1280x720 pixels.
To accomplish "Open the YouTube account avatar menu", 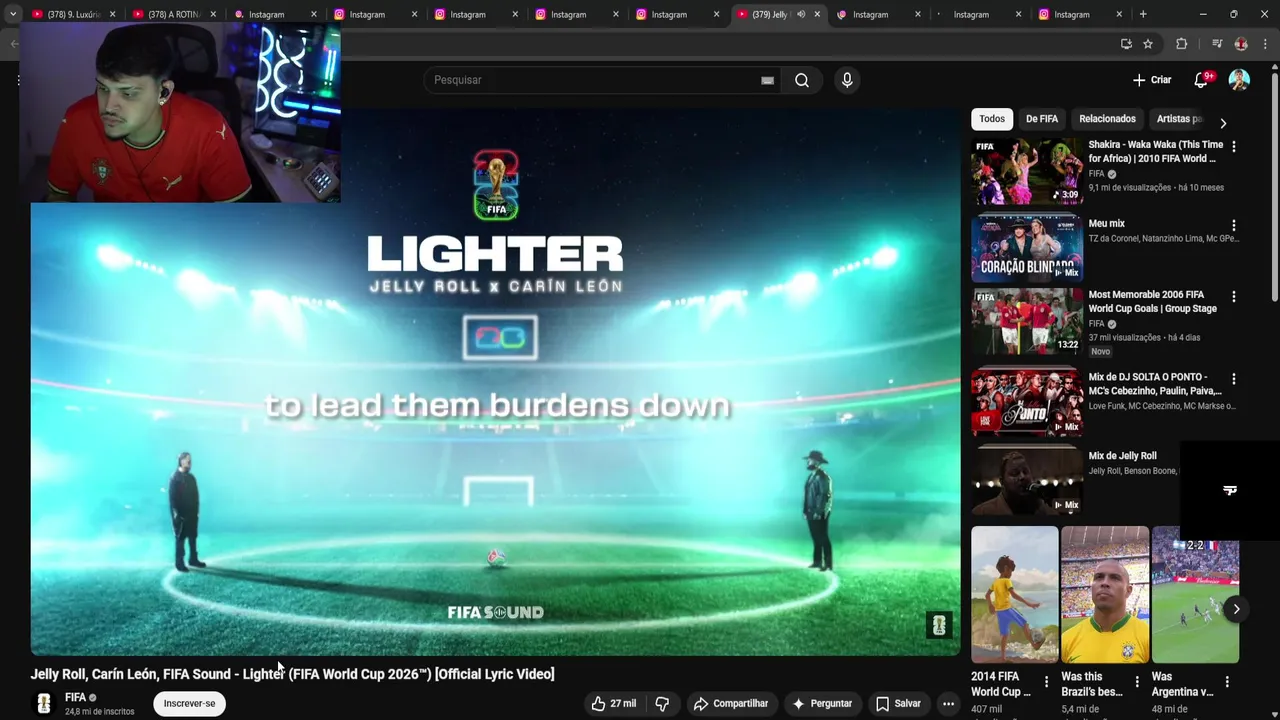I will pyautogui.click(x=1239, y=80).
